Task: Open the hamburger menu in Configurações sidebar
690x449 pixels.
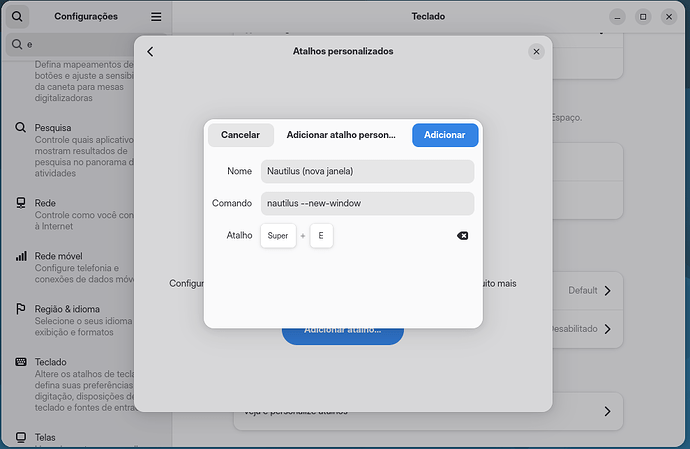Action: (156, 17)
